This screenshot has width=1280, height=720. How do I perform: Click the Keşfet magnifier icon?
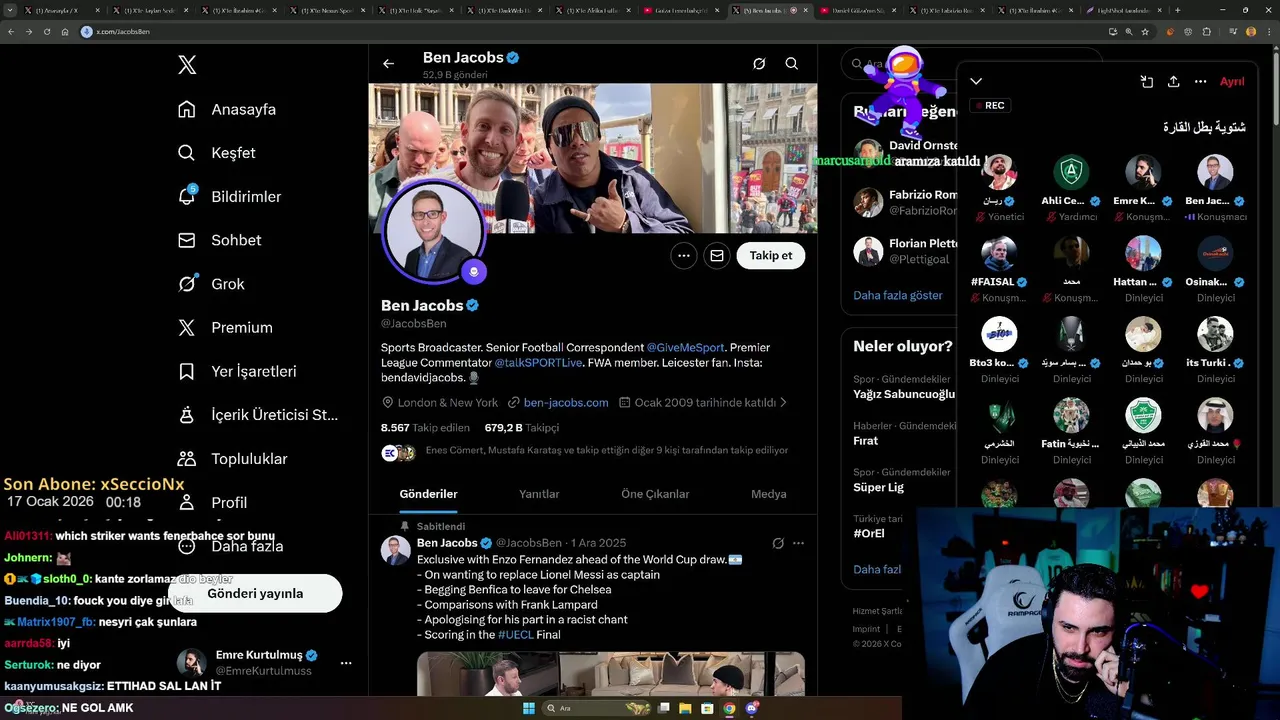[187, 153]
